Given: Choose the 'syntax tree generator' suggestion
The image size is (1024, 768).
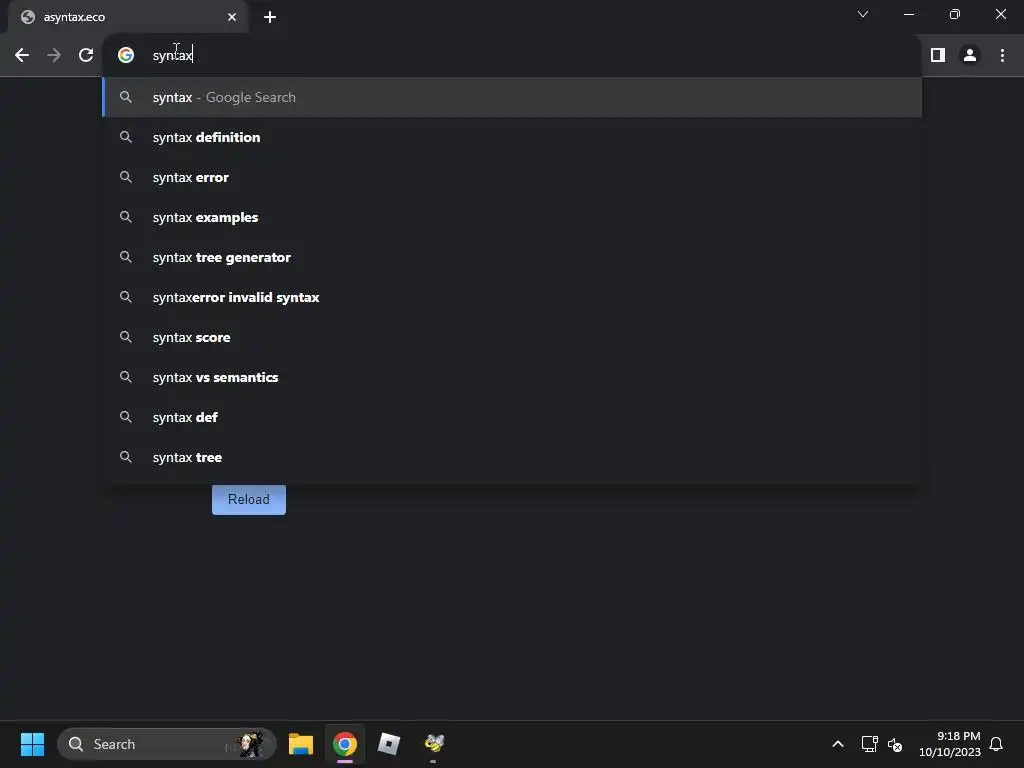Looking at the screenshot, I should tap(512, 257).
